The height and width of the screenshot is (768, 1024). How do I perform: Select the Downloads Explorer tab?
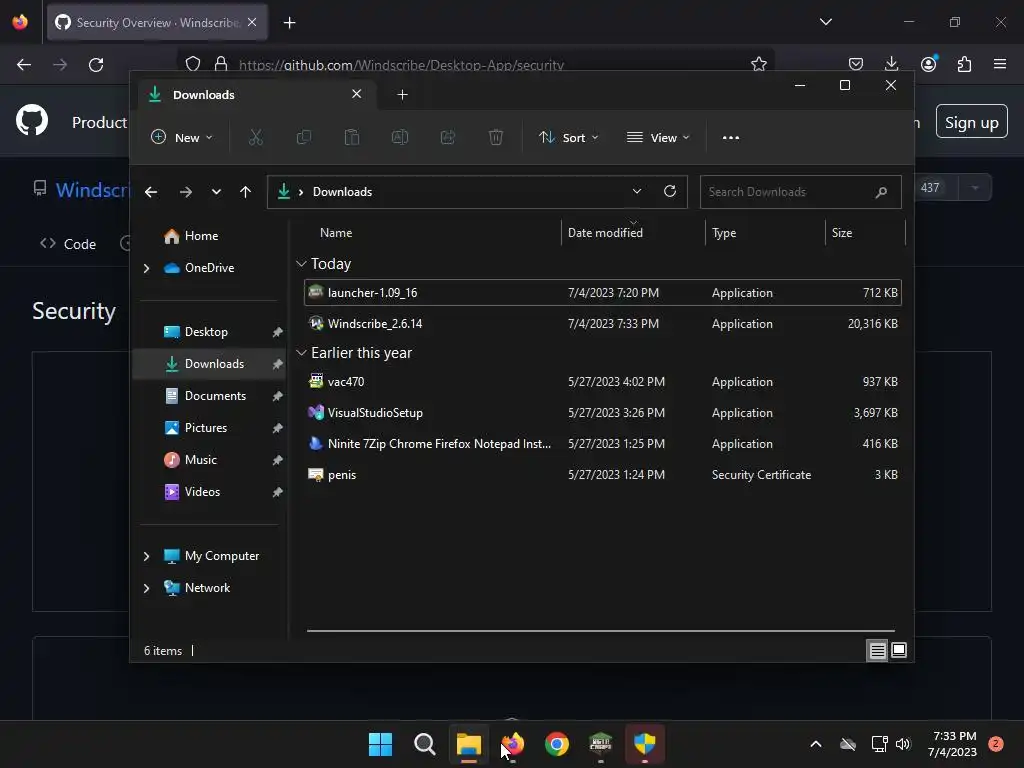tap(257, 95)
